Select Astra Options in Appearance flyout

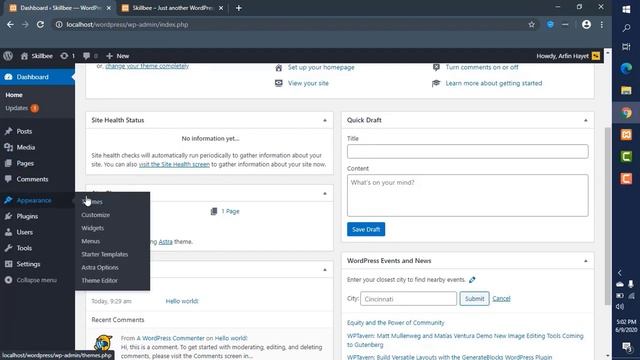pos(100,267)
